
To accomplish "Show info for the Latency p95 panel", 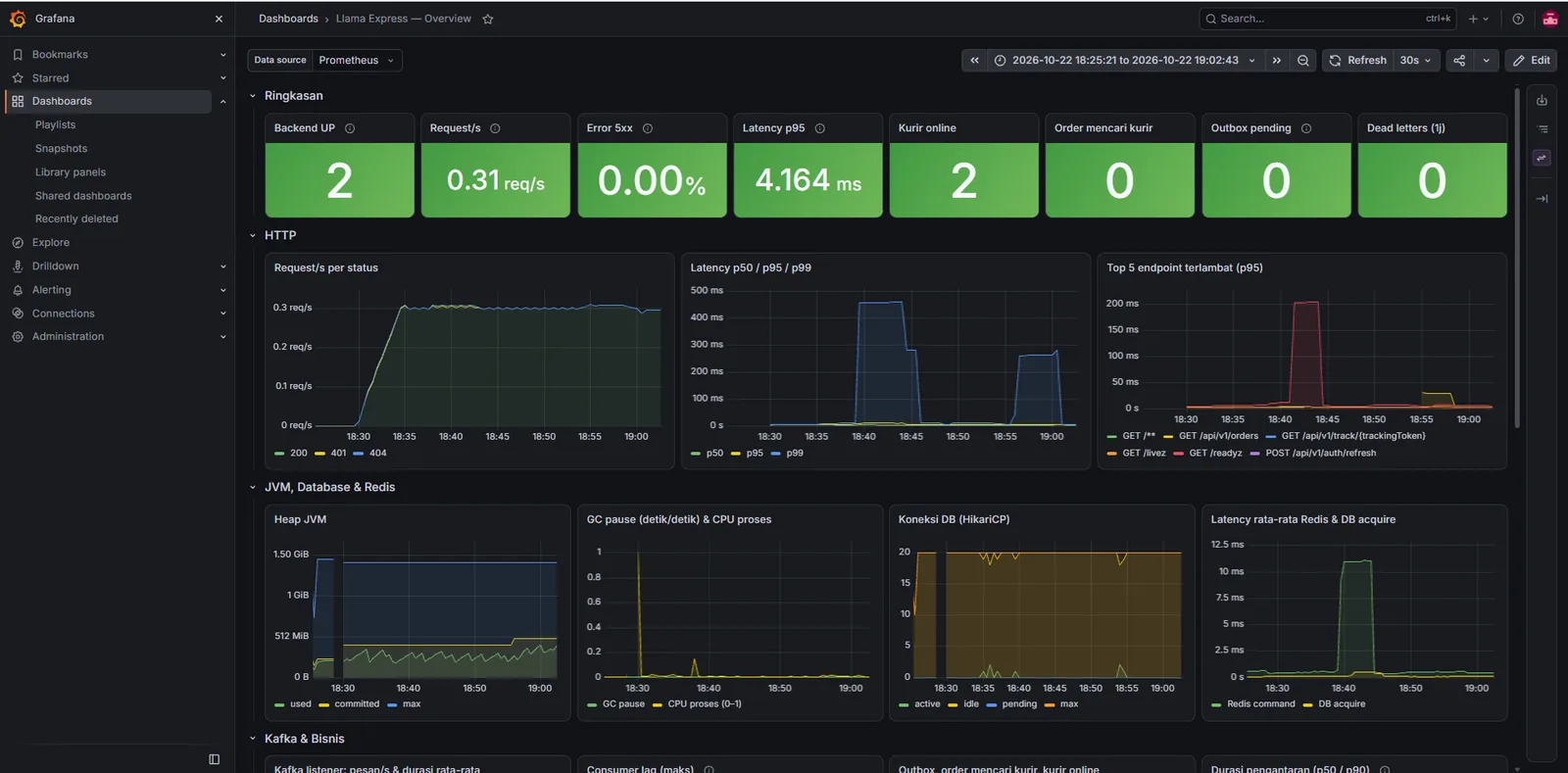I will [820, 128].
